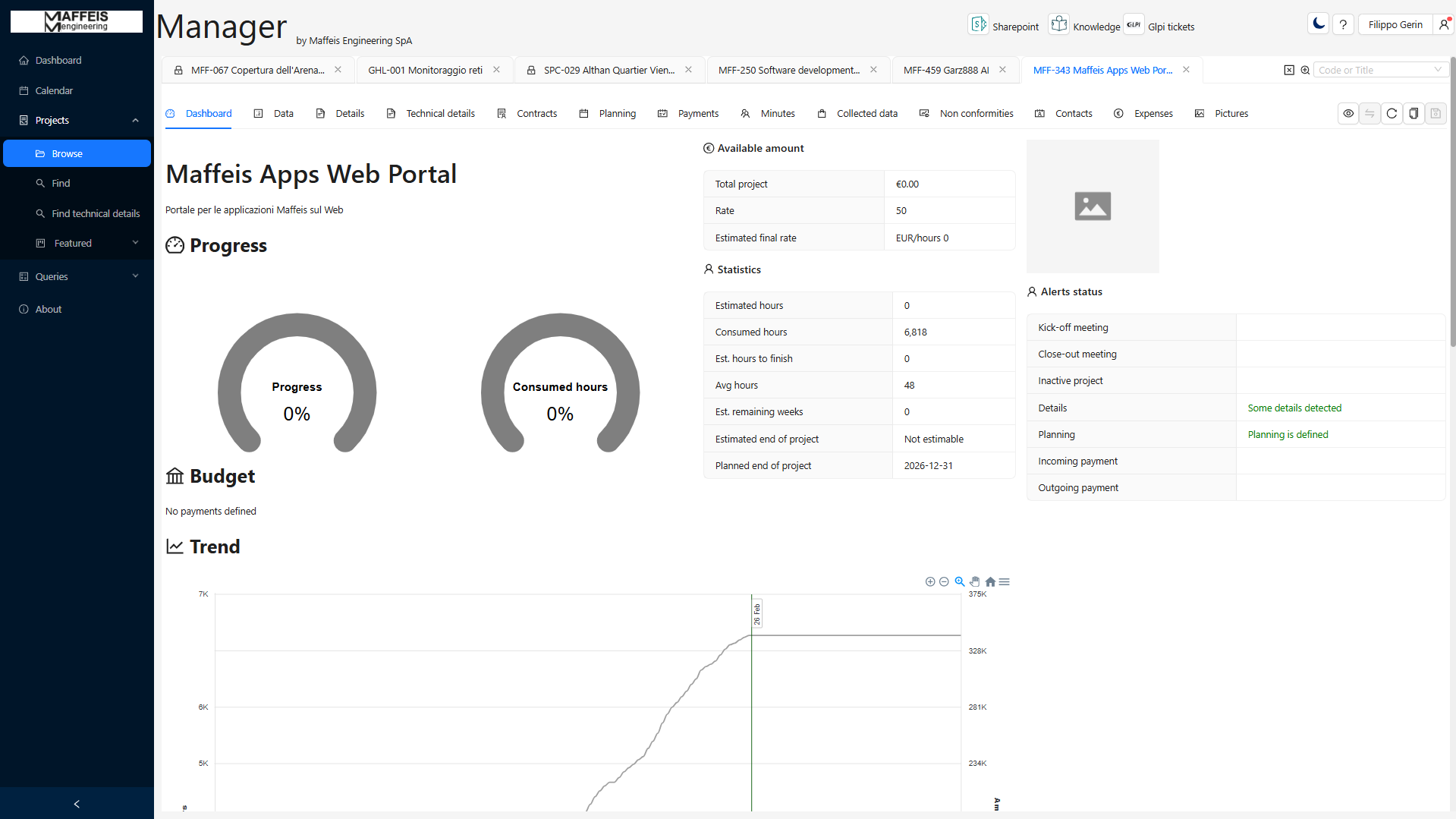Viewport: 1456px width, 819px height.
Task: Click the help question mark icon
Action: point(1343,24)
